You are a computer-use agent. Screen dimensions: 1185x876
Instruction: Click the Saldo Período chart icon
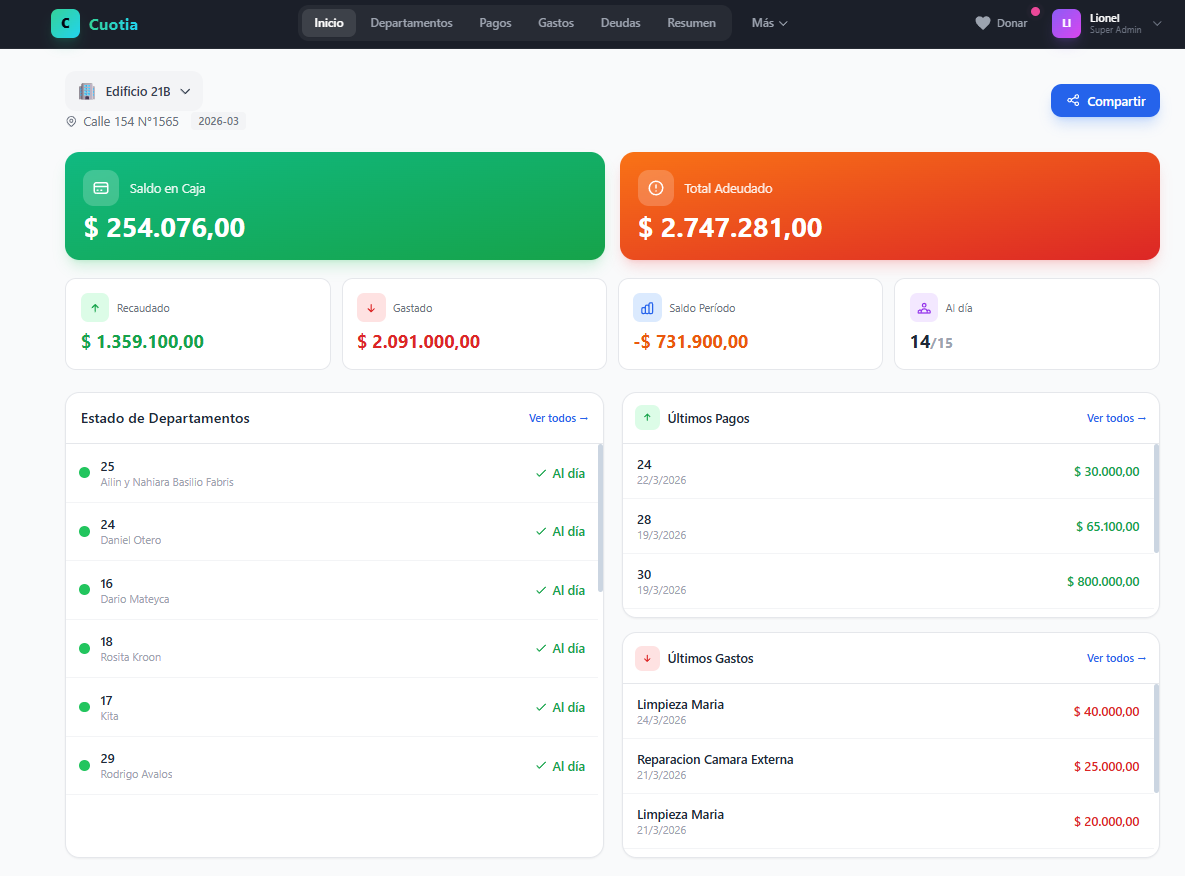click(648, 308)
